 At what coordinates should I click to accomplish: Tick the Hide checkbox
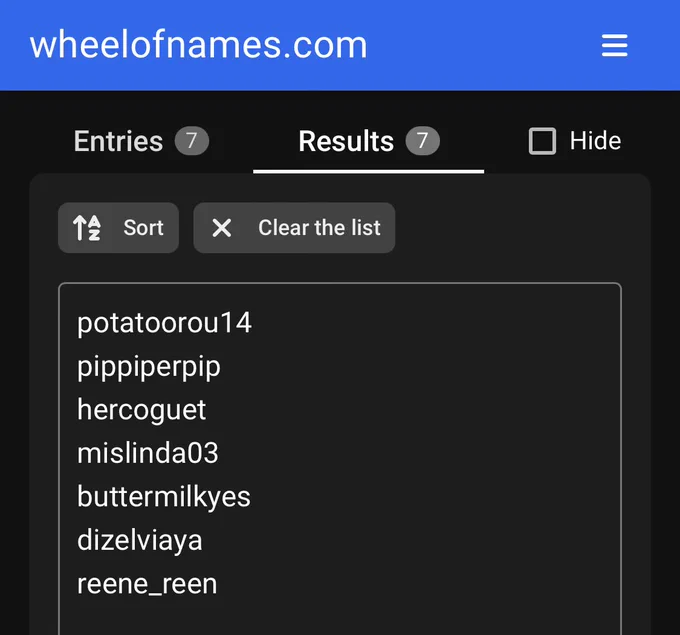(542, 141)
